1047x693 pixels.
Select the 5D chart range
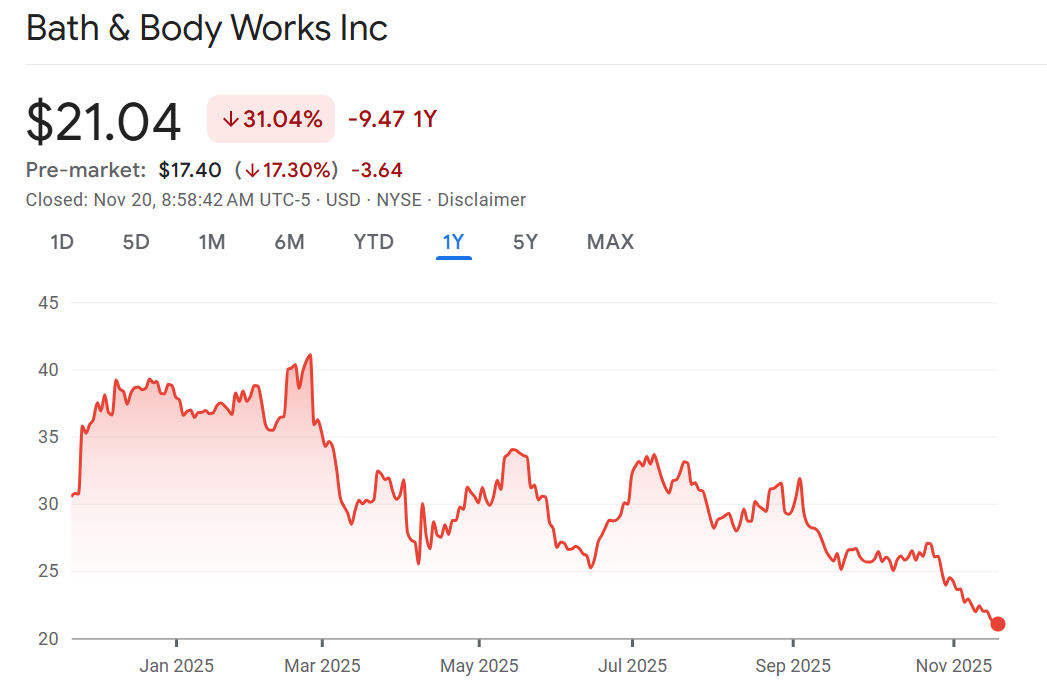click(136, 242)
